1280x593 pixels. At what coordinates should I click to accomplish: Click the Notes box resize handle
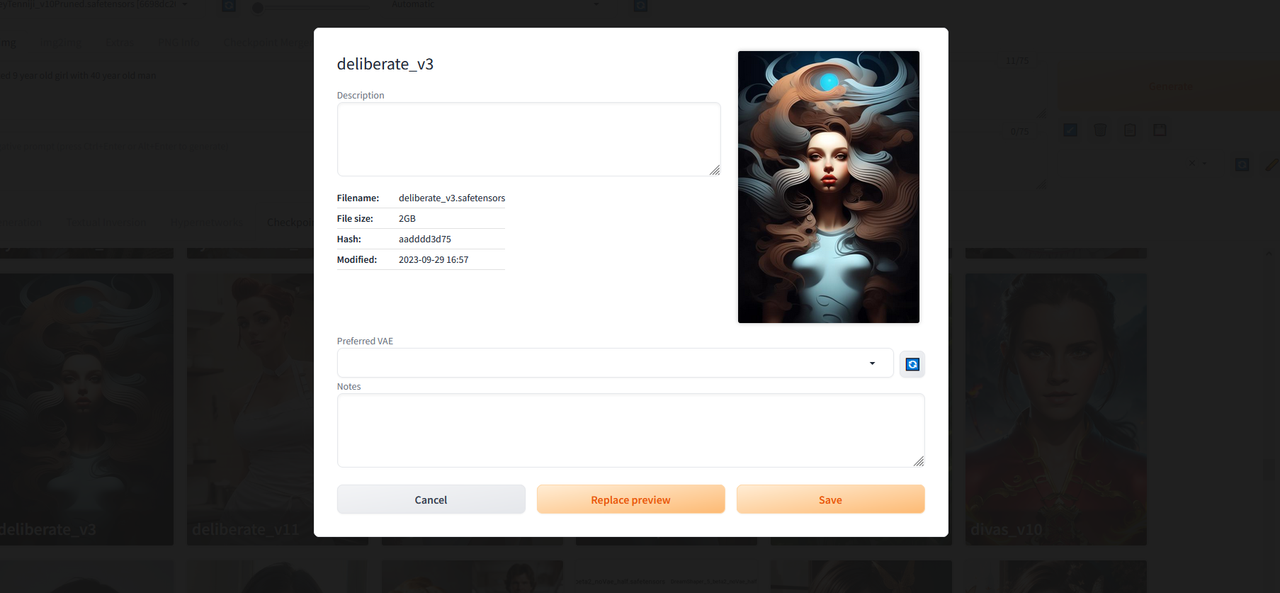919,461
